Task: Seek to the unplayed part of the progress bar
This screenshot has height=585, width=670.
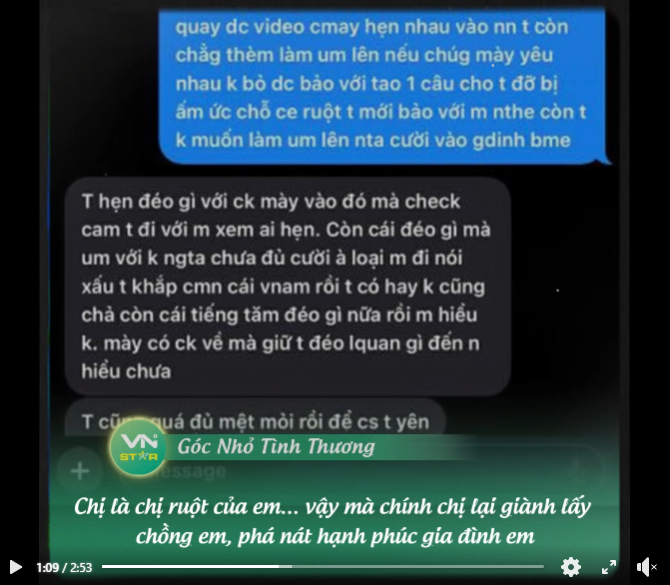Action: tap(418, 567)
